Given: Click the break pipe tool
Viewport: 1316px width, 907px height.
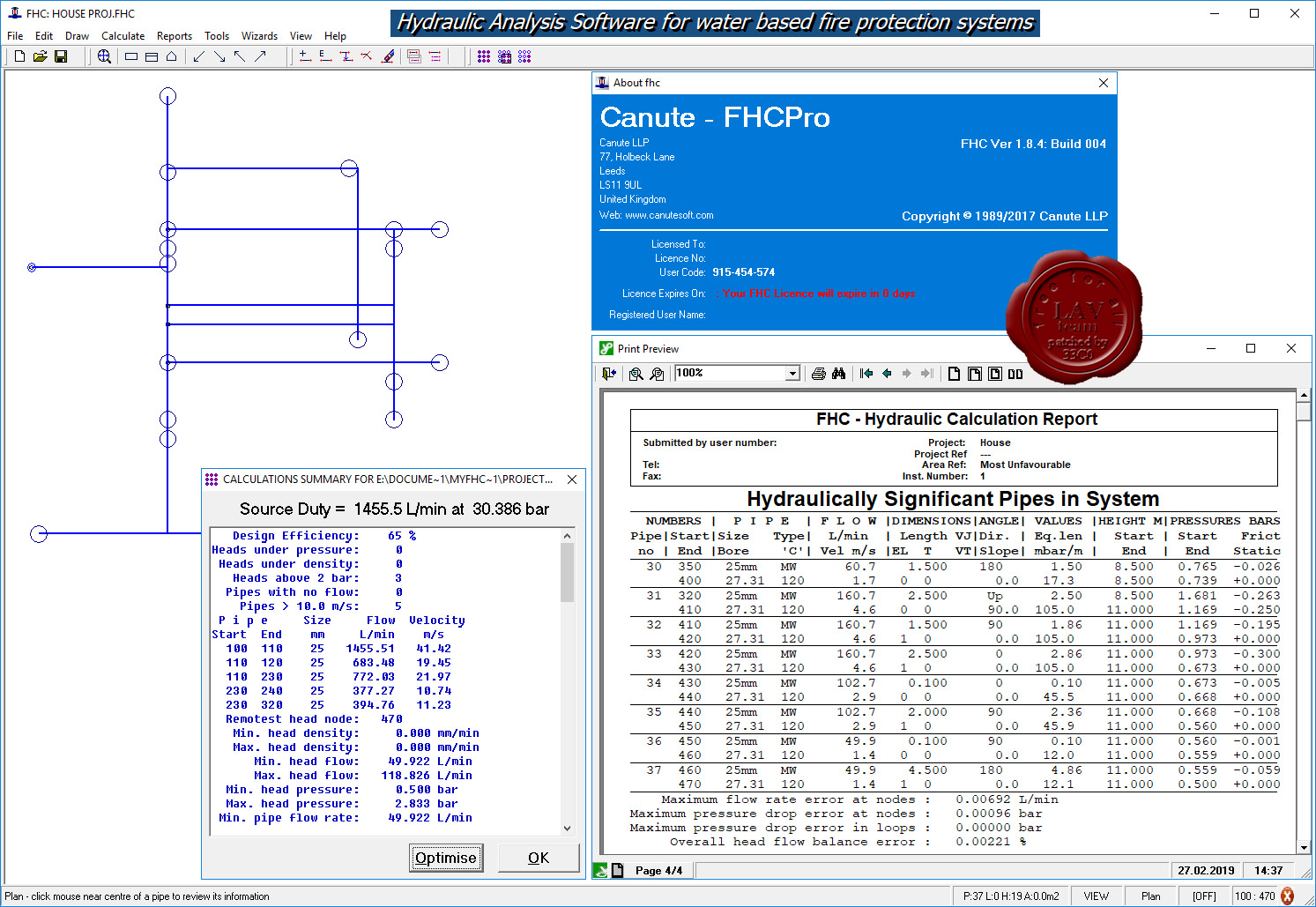Looking at the screenshot, I should (x=367, y=56).
